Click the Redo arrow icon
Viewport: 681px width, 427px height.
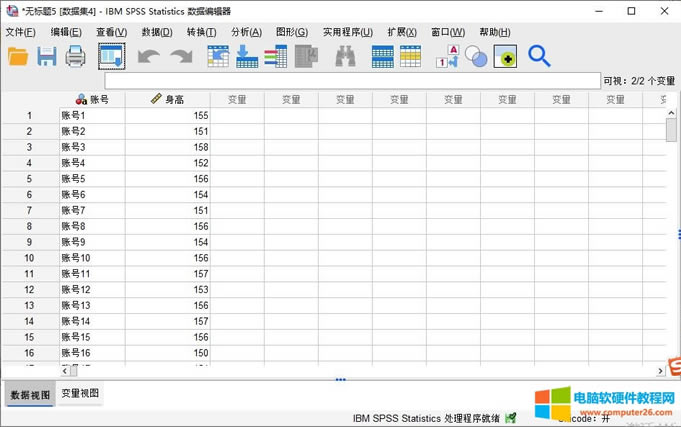(x=180, y=57)
